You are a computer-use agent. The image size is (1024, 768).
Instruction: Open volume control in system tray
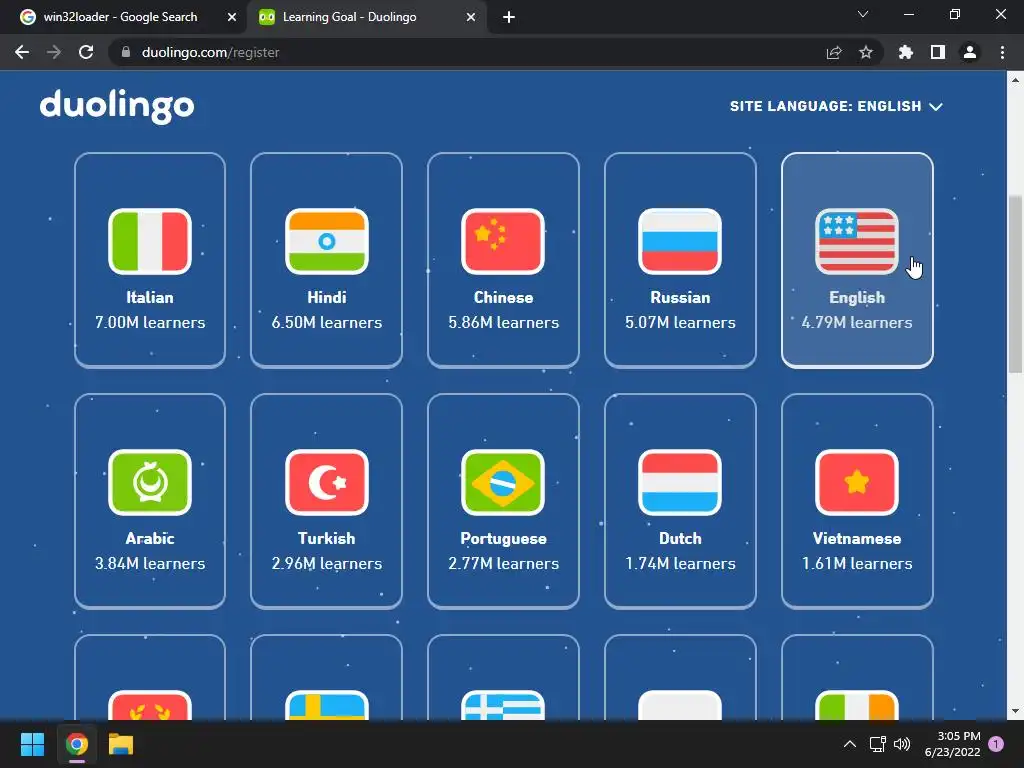coord(902,744)
